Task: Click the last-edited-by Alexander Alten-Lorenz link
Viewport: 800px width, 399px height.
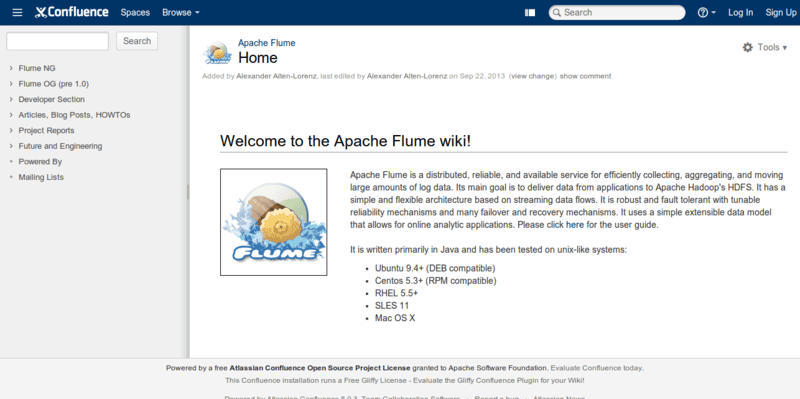Action: pos(407,76)
